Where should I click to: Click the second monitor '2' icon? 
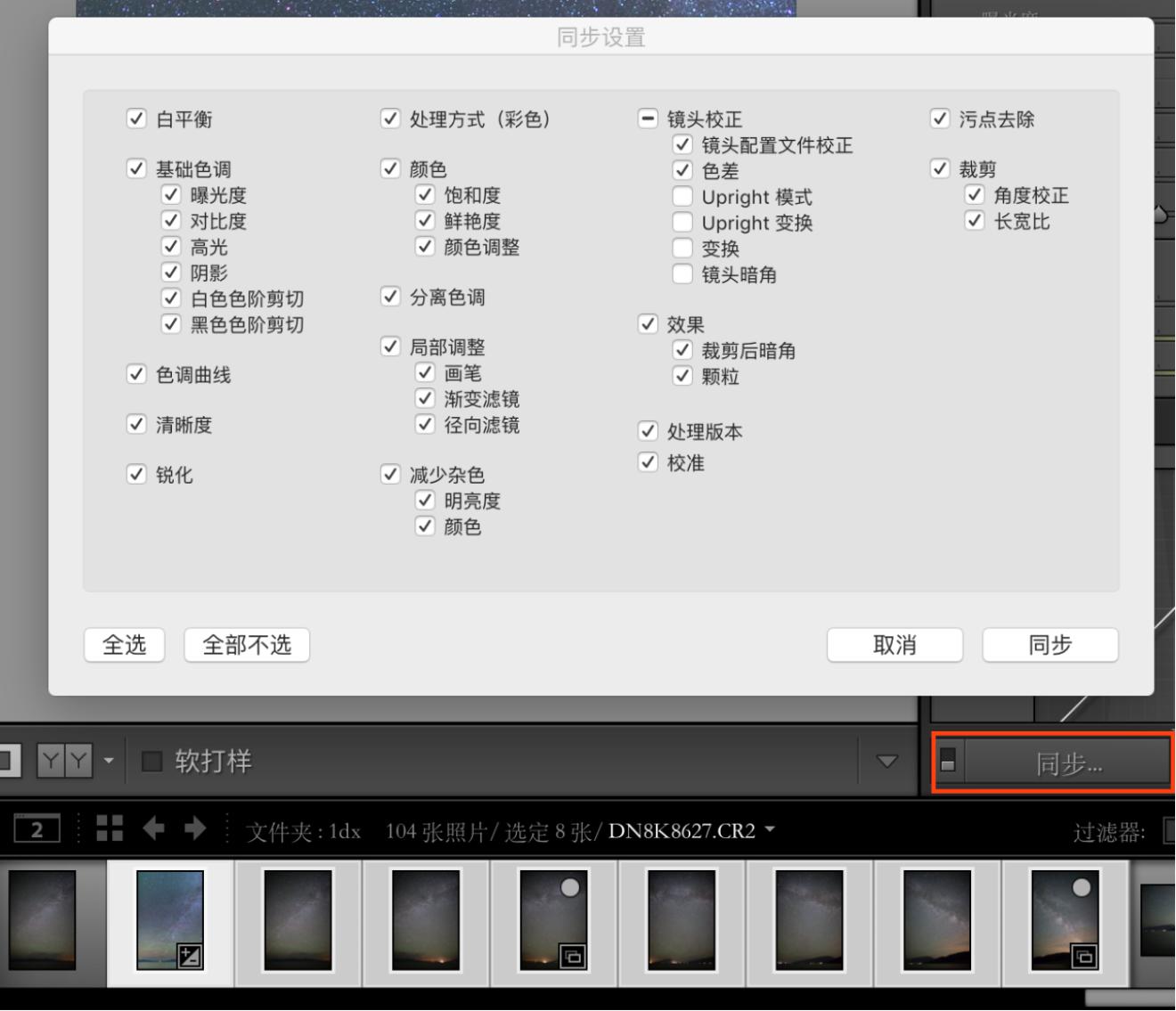pyautogui.click(x=37, y=830)
